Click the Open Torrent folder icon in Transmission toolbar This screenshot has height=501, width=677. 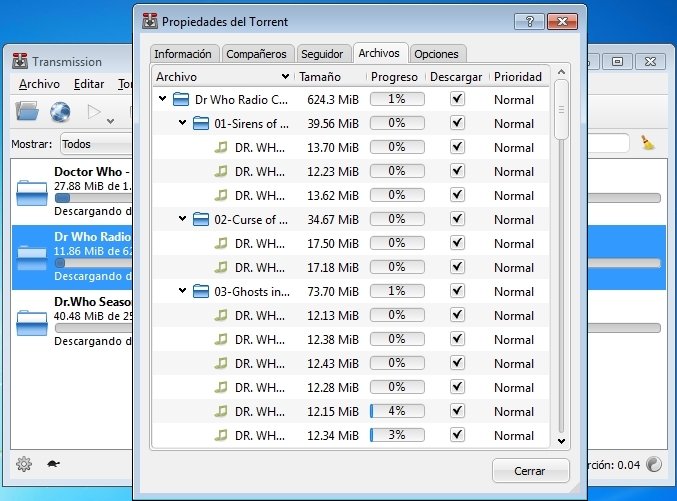point(27,111)
